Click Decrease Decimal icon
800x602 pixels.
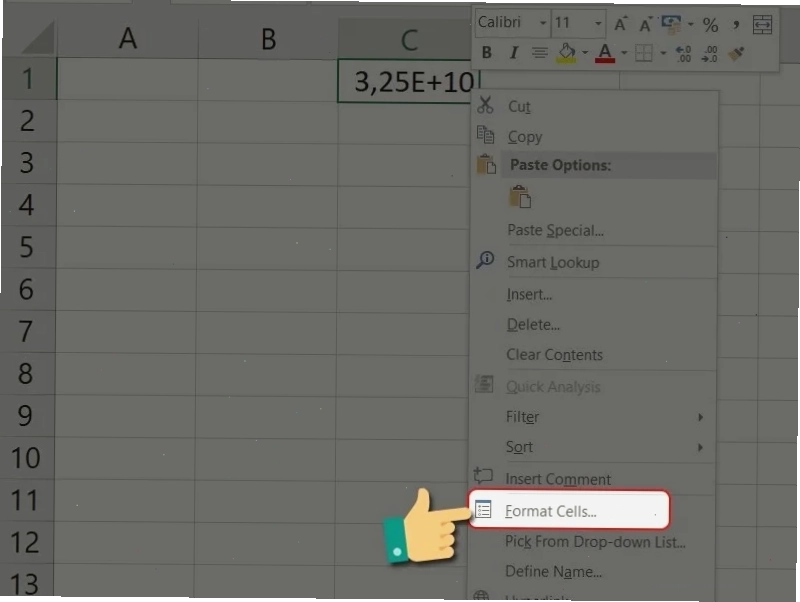[710, 54]
